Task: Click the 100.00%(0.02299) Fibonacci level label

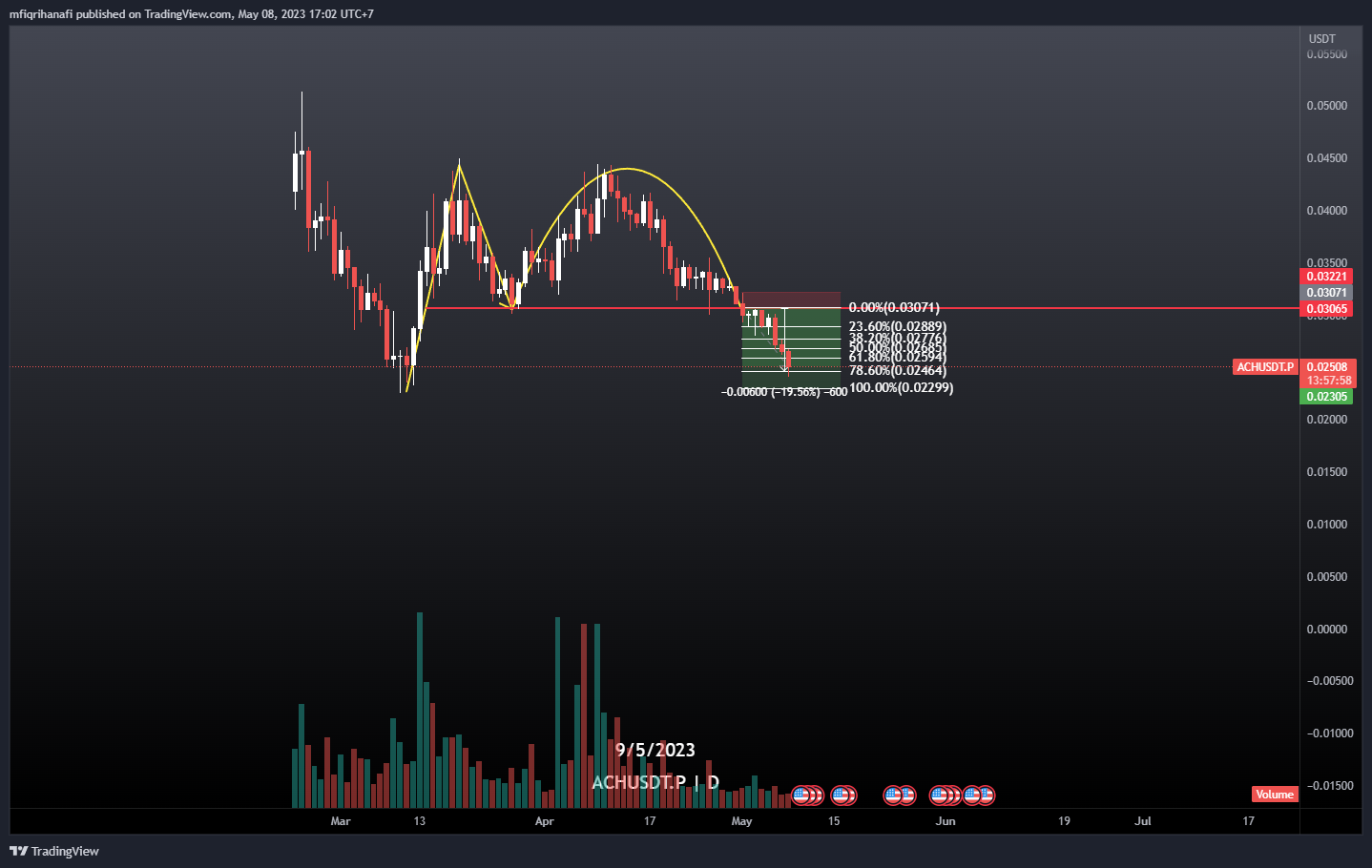Action: tap(901, 387)
